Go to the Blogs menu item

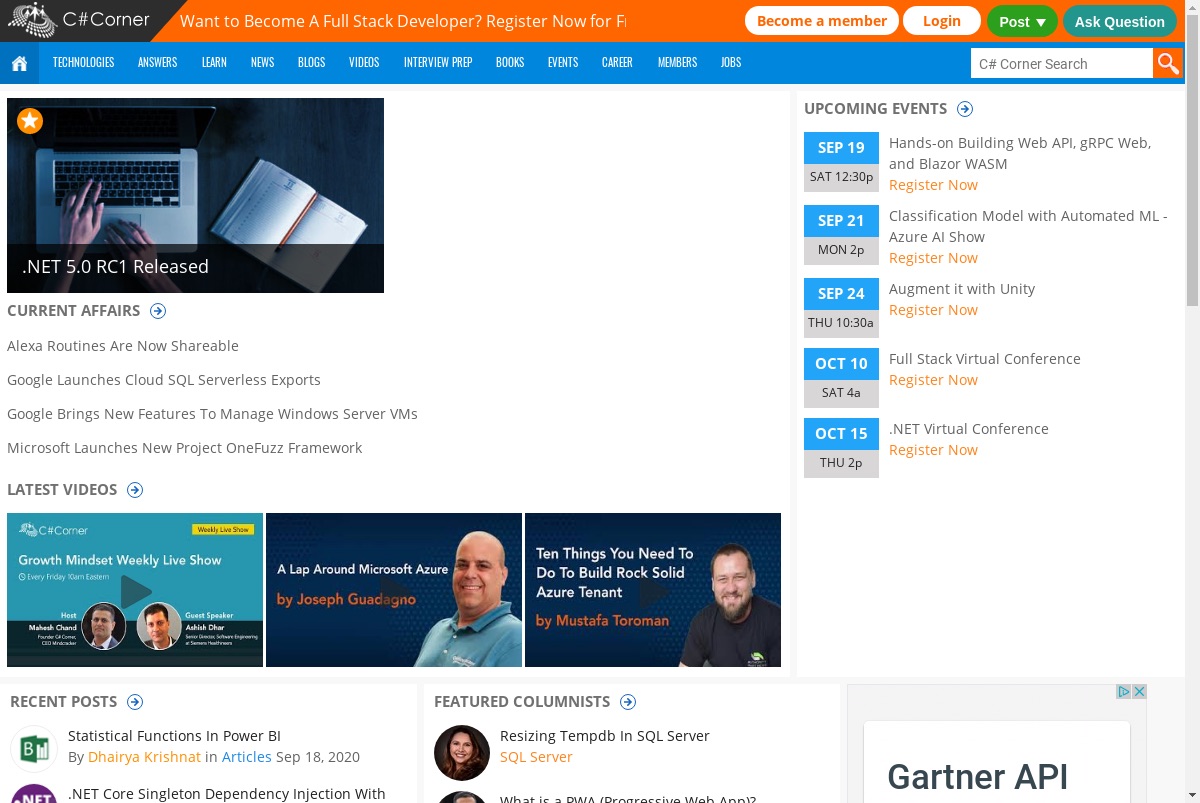pos(311,62)
